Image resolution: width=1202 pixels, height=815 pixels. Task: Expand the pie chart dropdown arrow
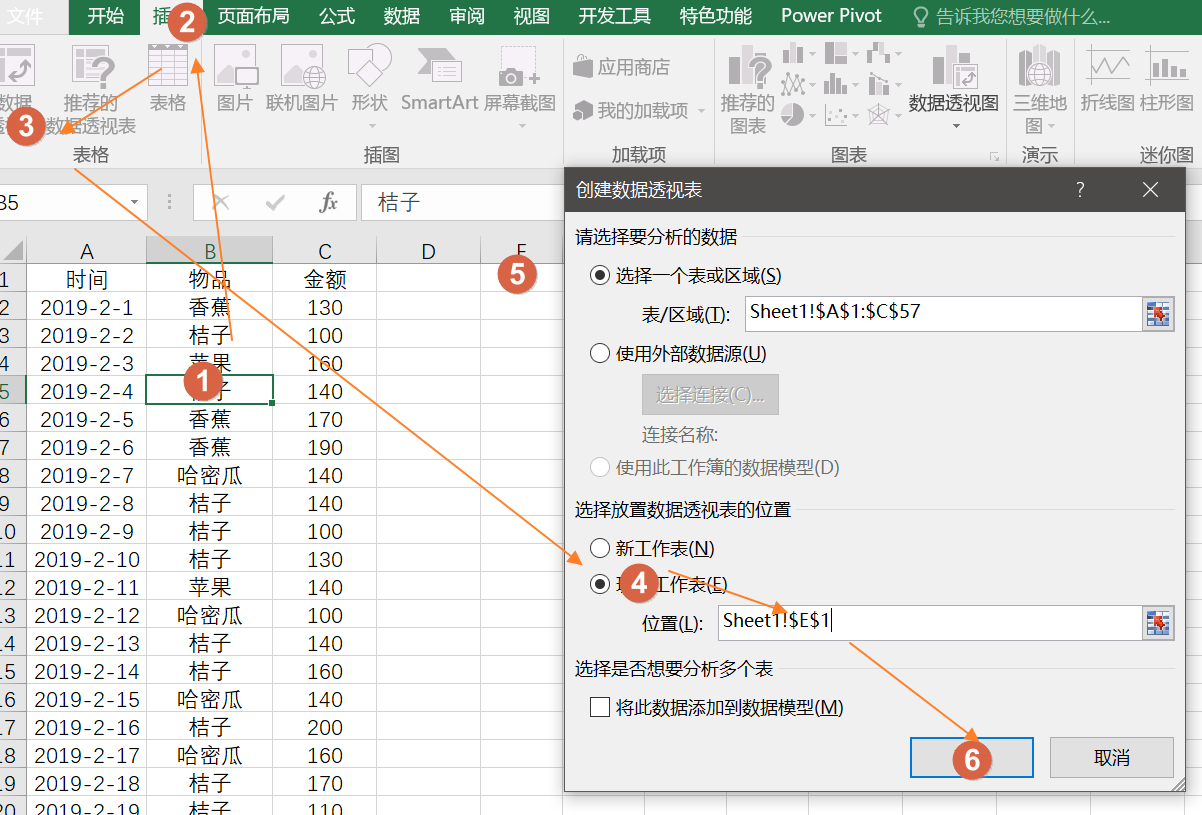coord(813,115)
